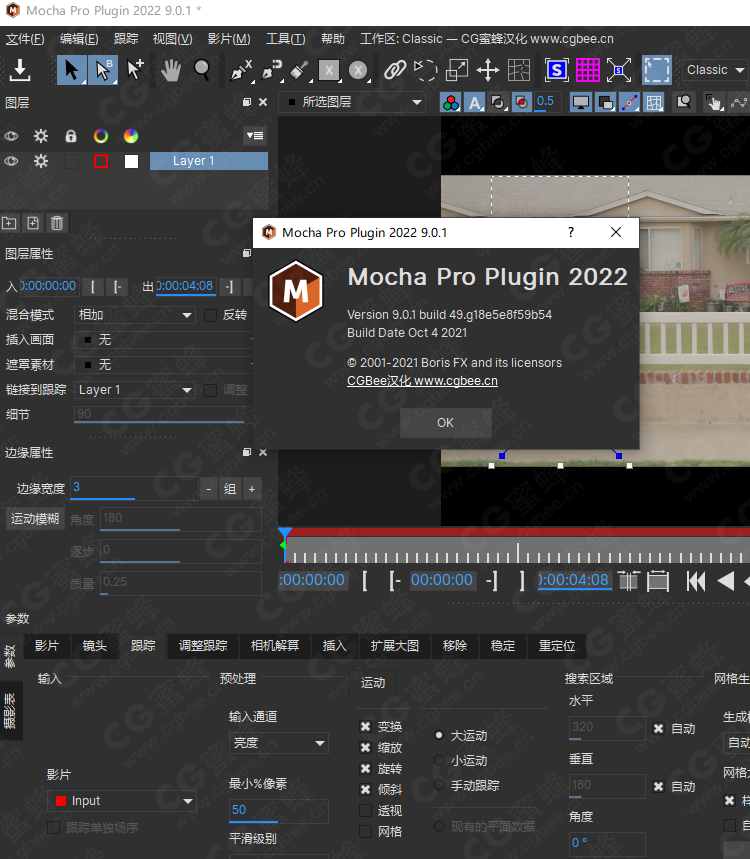Click the Go to first frame icon
Image resolution: width=750 pixels, height=859 pixels.
click(x=696, y=581)
